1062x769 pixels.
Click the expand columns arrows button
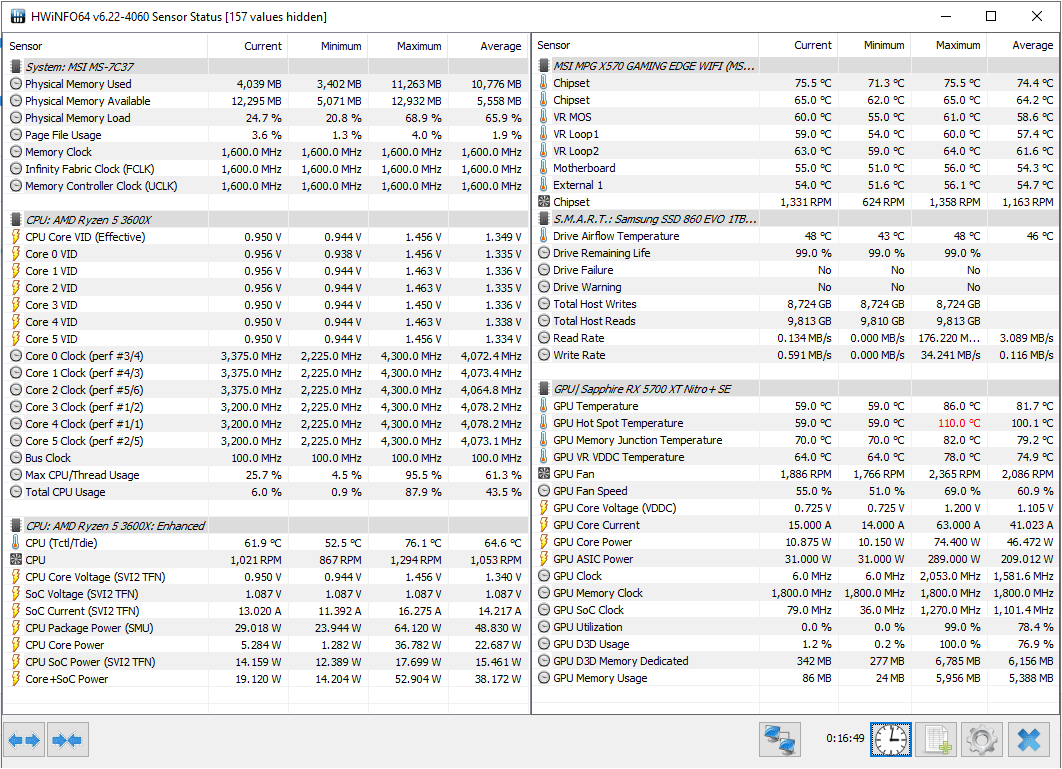pyautogui.click(x=24, y=740)
